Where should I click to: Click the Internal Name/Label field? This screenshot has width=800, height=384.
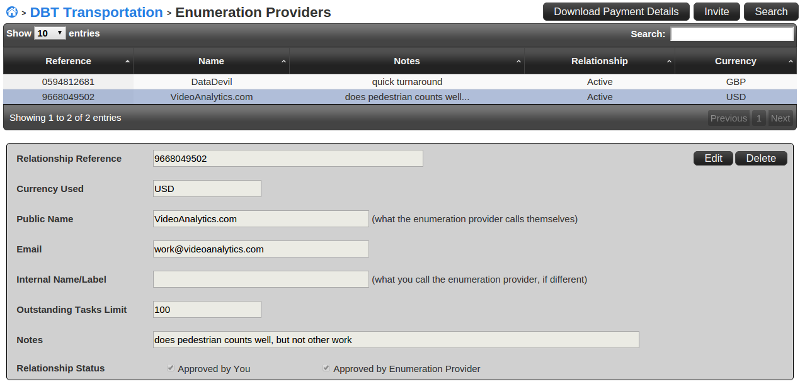click(x=261, y=279)
